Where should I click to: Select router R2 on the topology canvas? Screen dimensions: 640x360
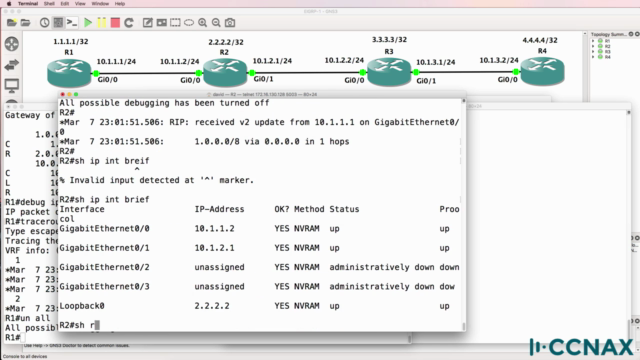225,72
